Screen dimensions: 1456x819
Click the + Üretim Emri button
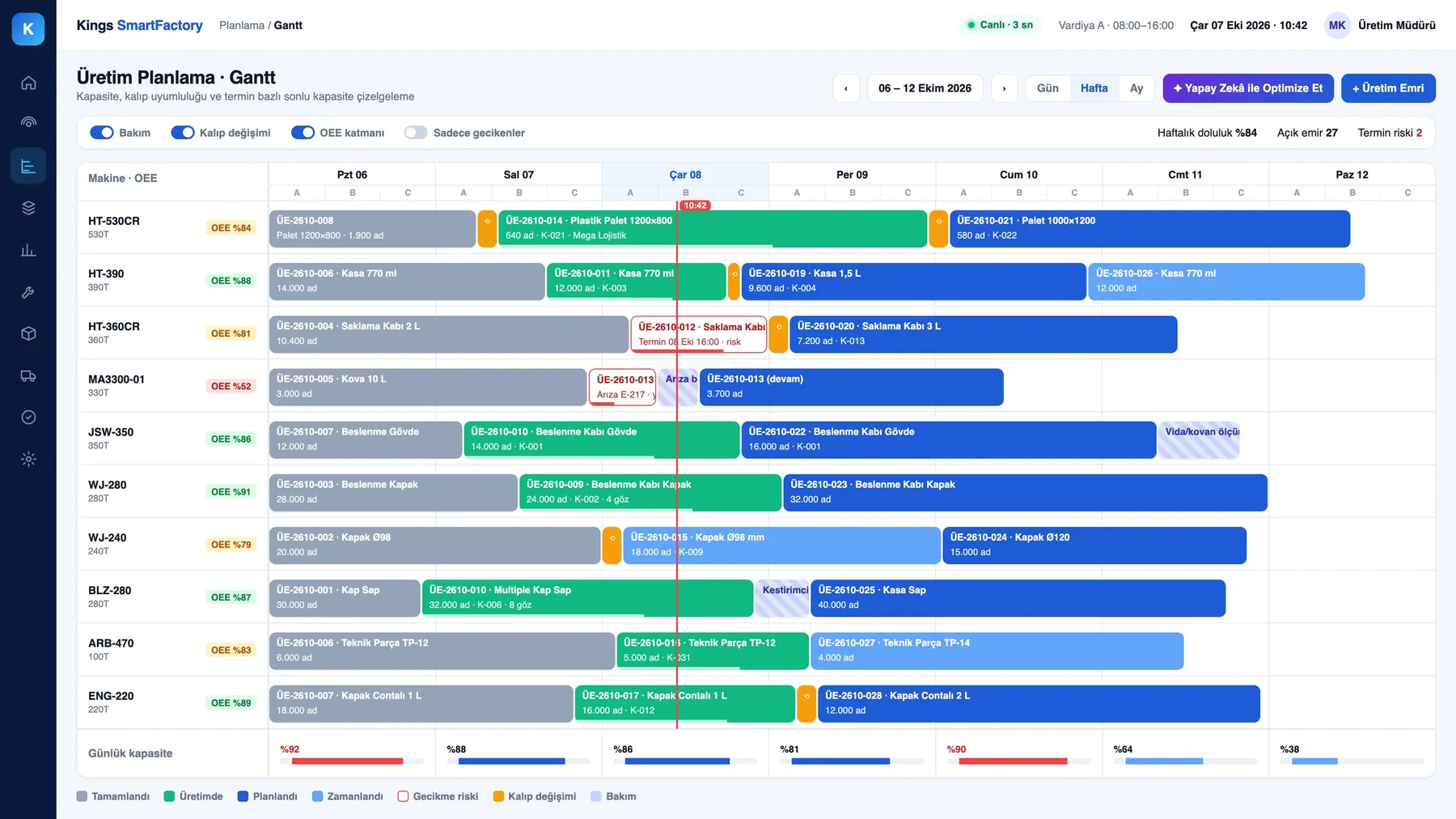coord(1388,88)
